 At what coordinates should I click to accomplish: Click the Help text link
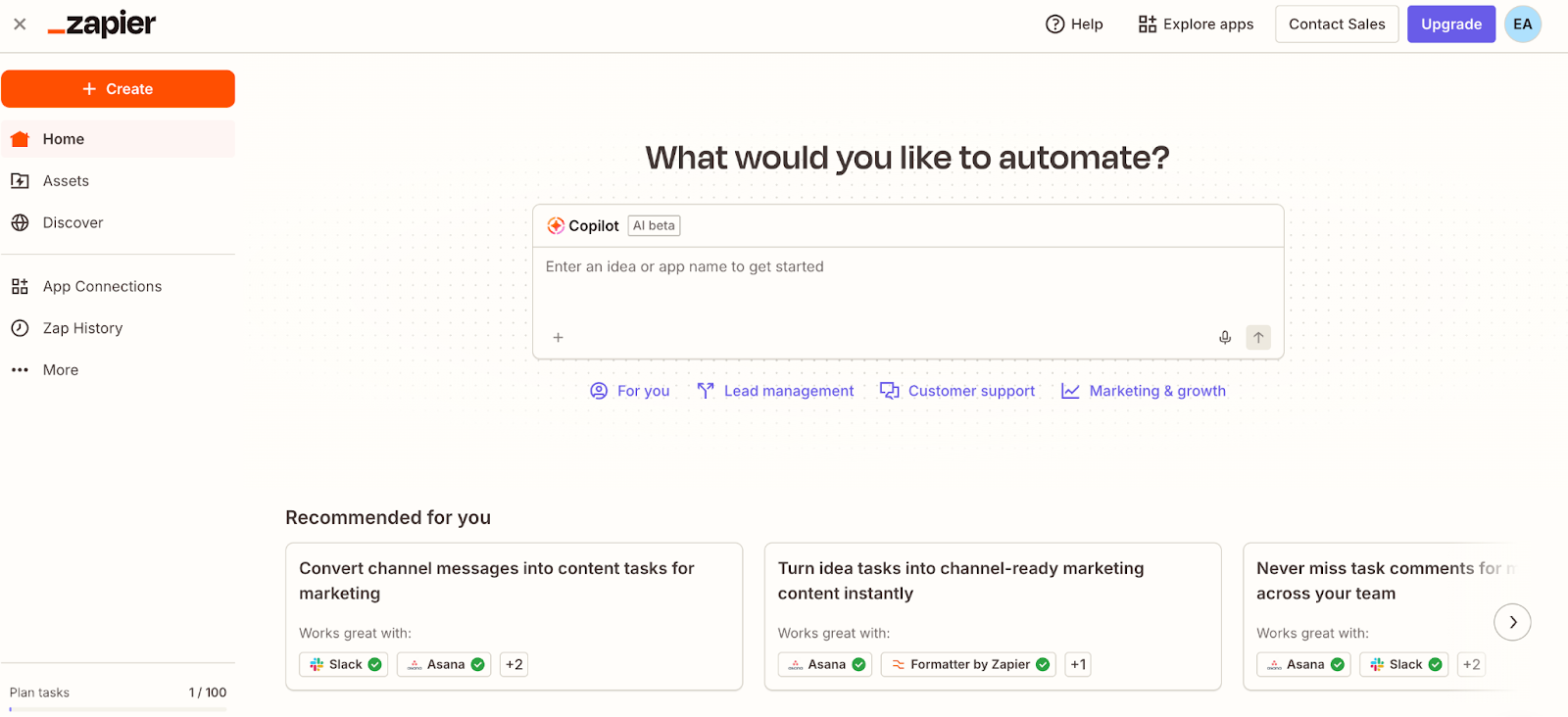(x=1087, y=24)
